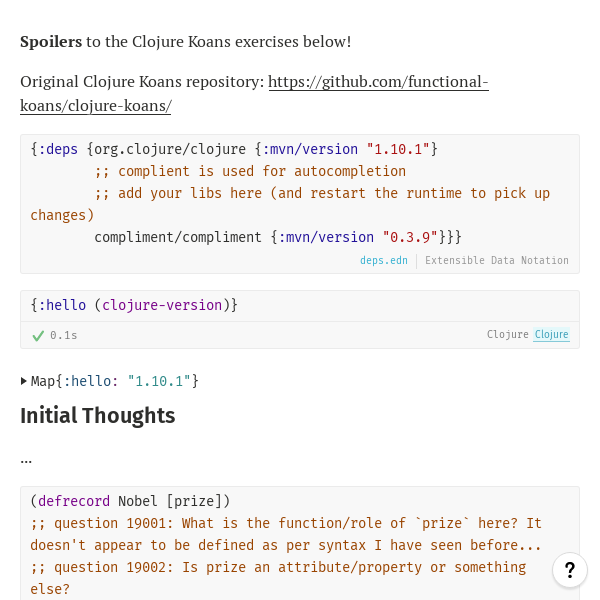600x600 pixels.
Task: Click the Spoilers intro paragraph
Action: click(x=186, y=42)
